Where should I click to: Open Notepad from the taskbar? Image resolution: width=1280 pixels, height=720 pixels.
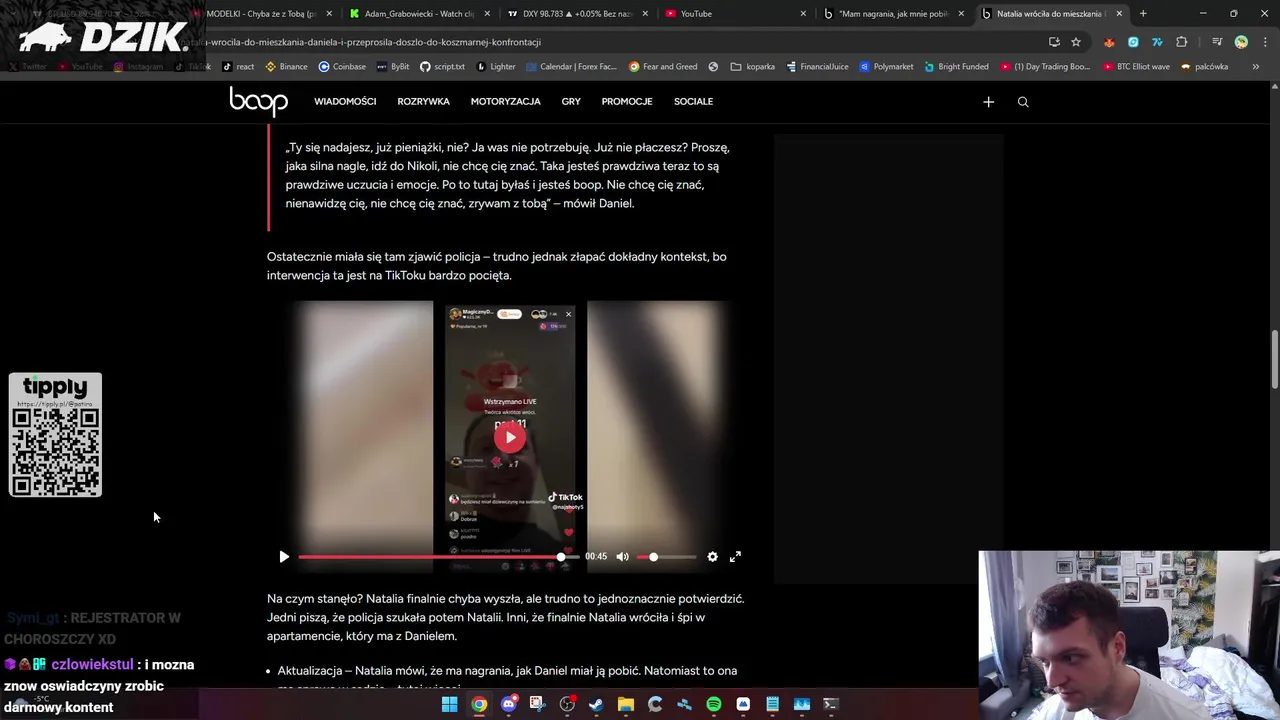point(772,704)
